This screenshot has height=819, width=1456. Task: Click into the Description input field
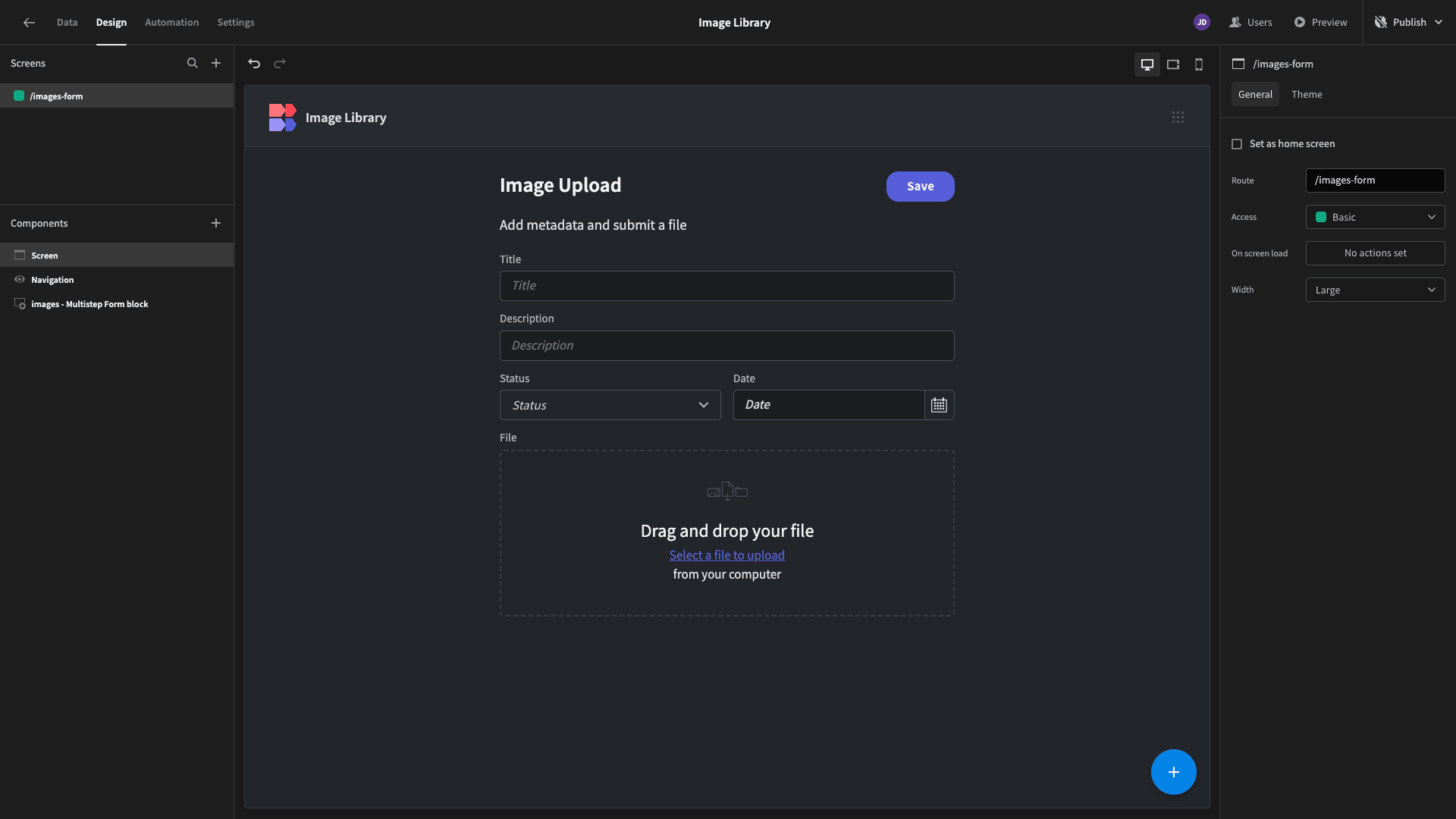coord(726,346)
